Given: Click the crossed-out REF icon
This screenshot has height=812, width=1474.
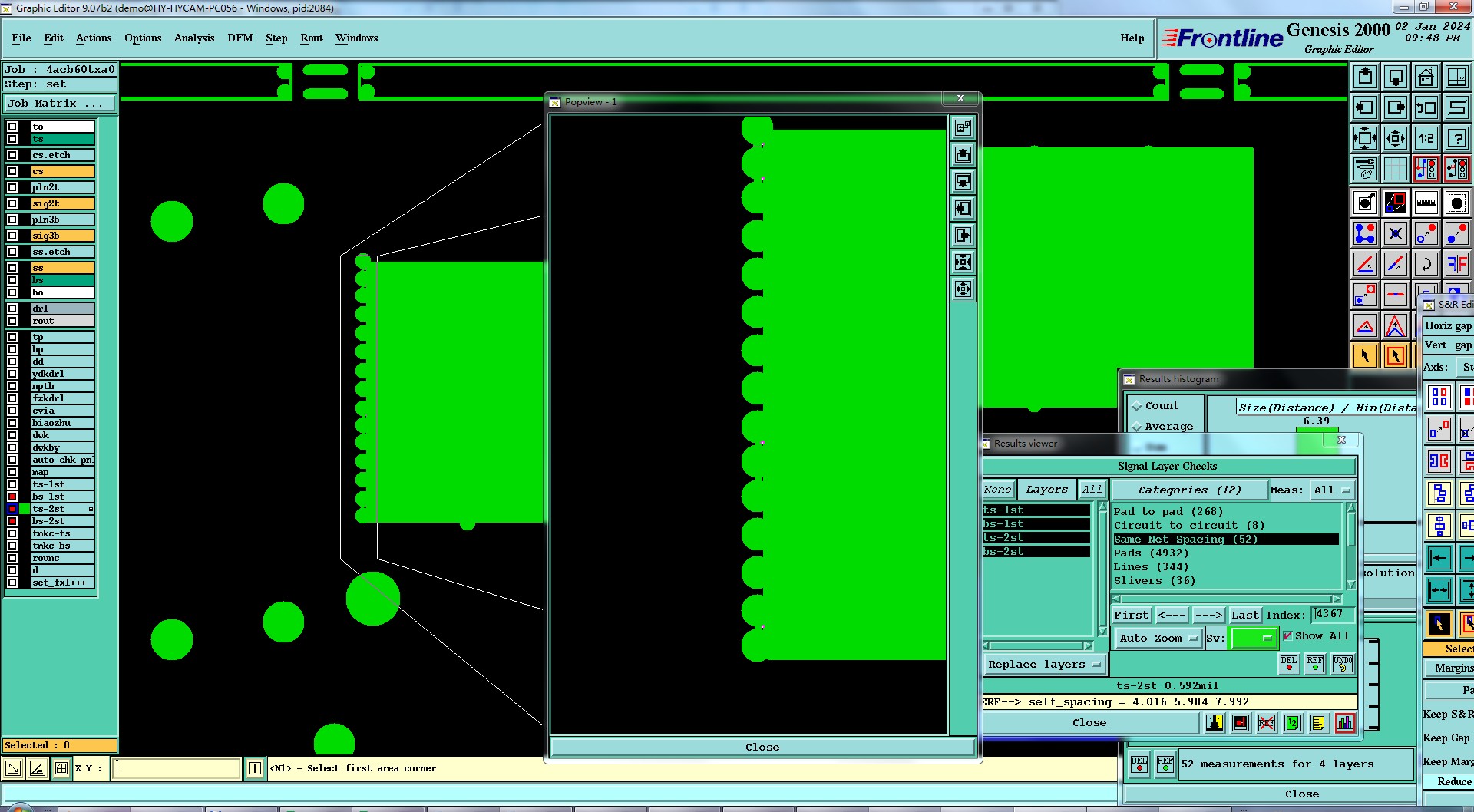Looking at the screenshot, I should (1267, 722).
